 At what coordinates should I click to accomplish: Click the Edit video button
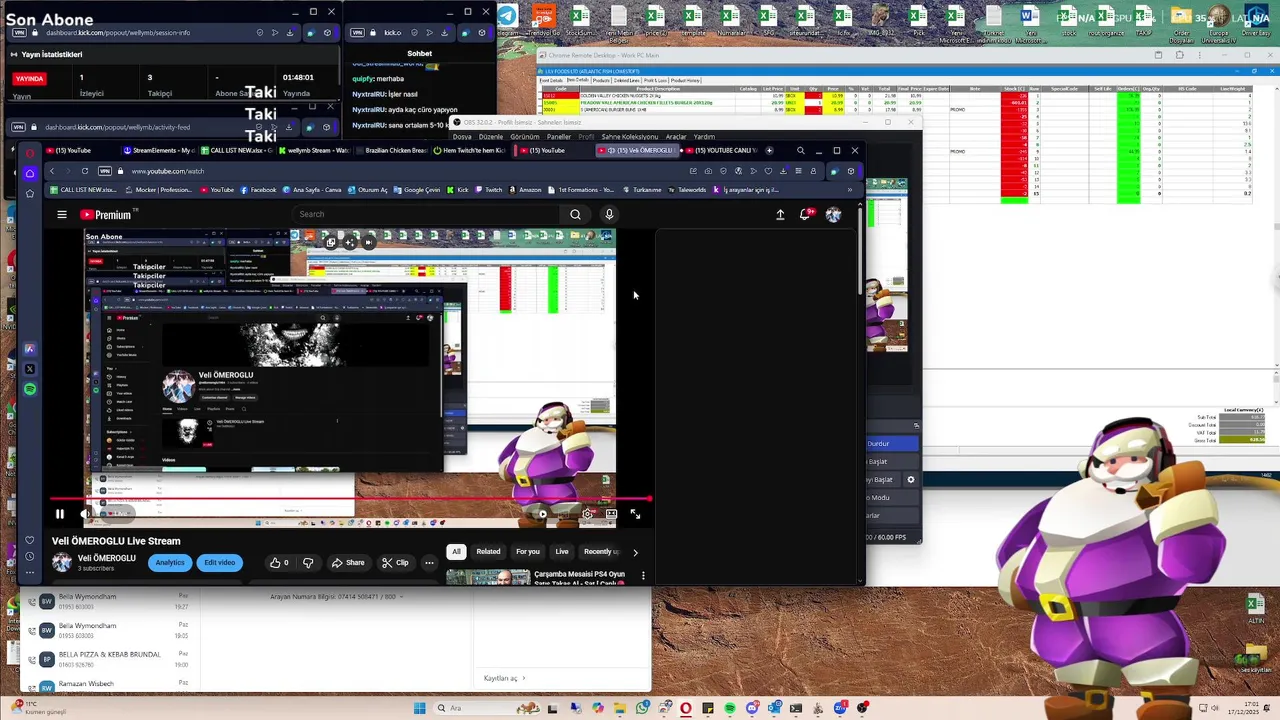point(219,562)
